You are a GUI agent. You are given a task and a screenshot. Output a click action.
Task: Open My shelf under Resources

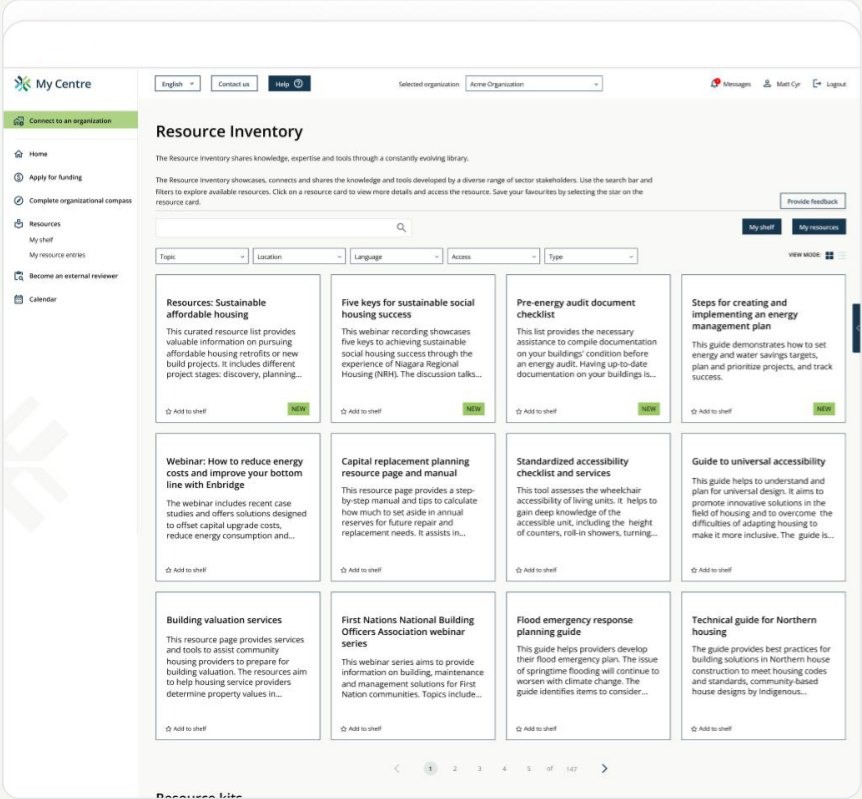click(41, 240)
